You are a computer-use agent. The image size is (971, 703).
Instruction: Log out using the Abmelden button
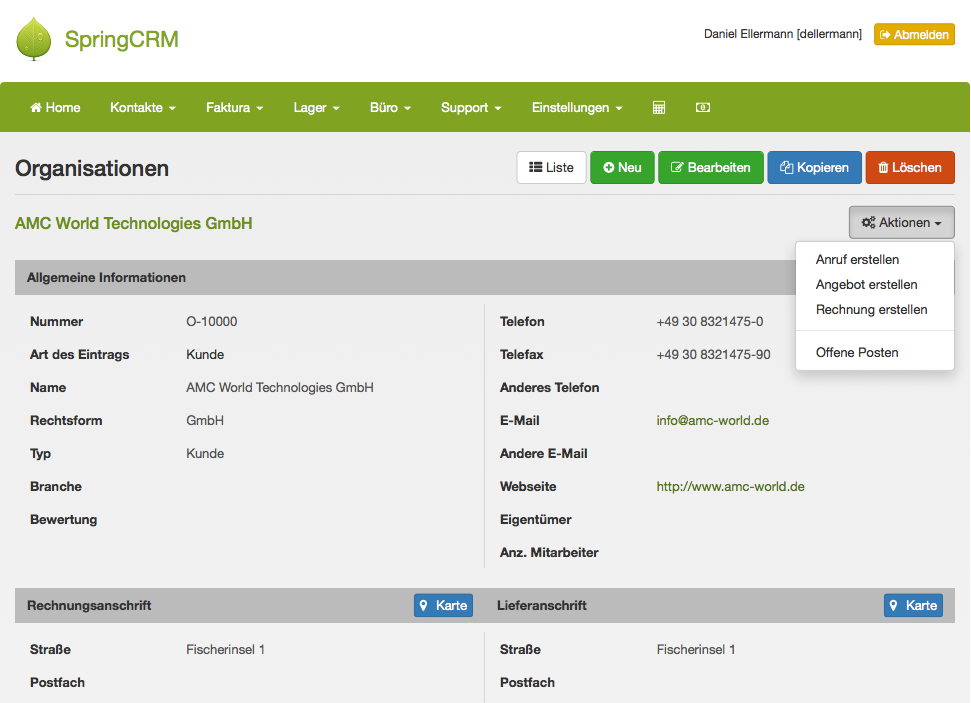point(914,35)
